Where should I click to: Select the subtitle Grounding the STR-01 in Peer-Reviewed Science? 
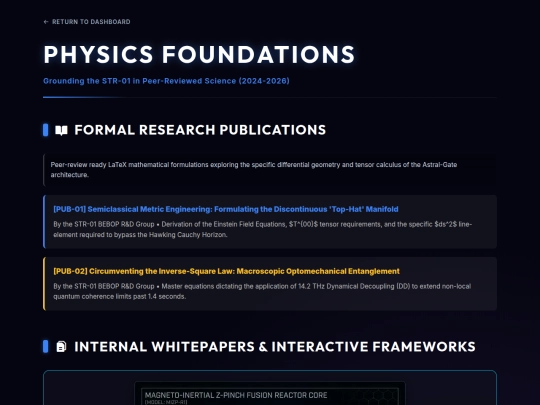pos(166,81)
